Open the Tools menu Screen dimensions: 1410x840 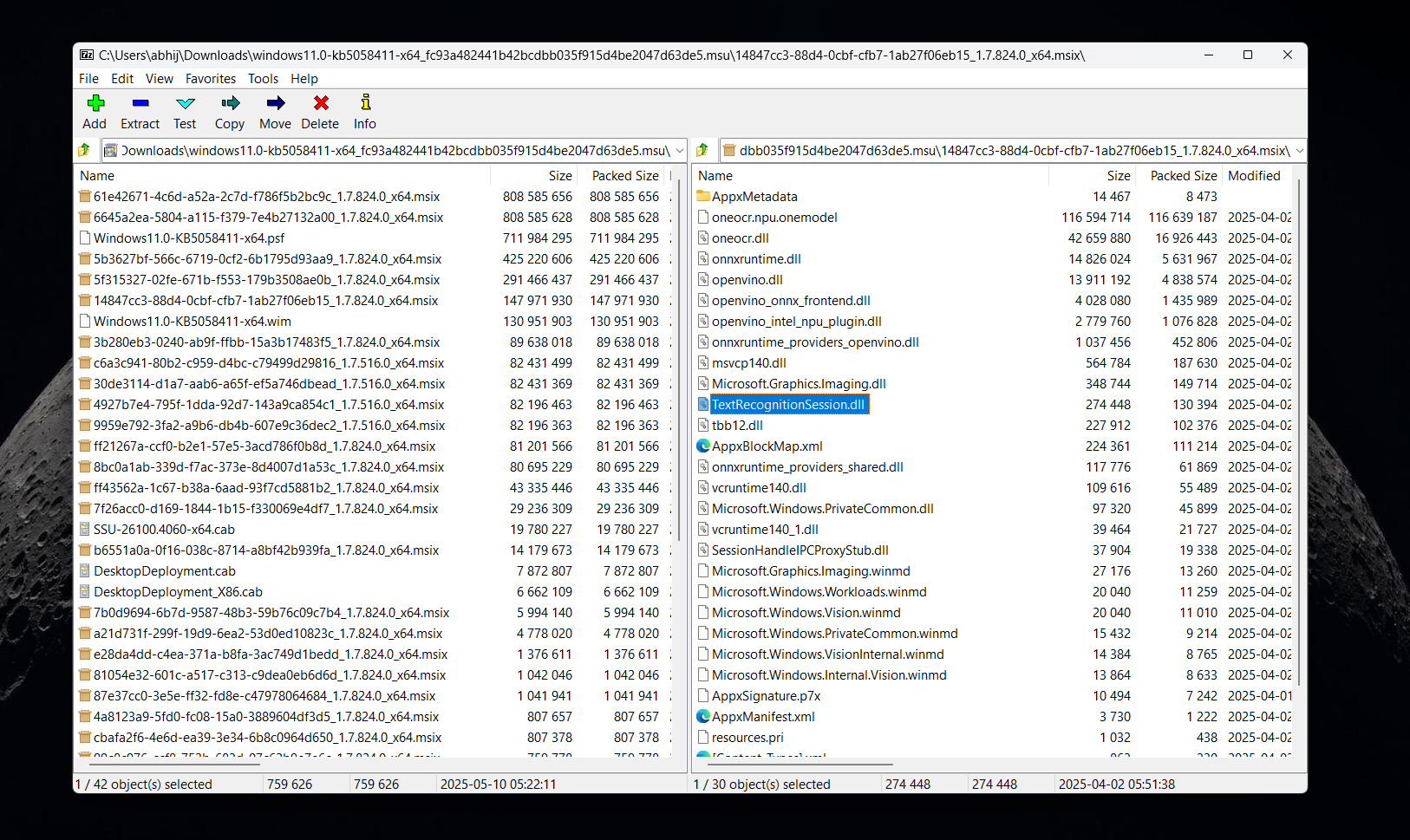[263, 78]
